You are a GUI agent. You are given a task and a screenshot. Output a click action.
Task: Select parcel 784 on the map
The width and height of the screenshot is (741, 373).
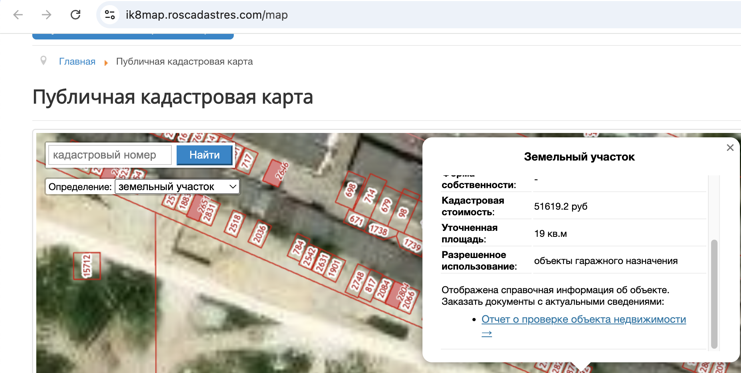(x=298, y=247)
